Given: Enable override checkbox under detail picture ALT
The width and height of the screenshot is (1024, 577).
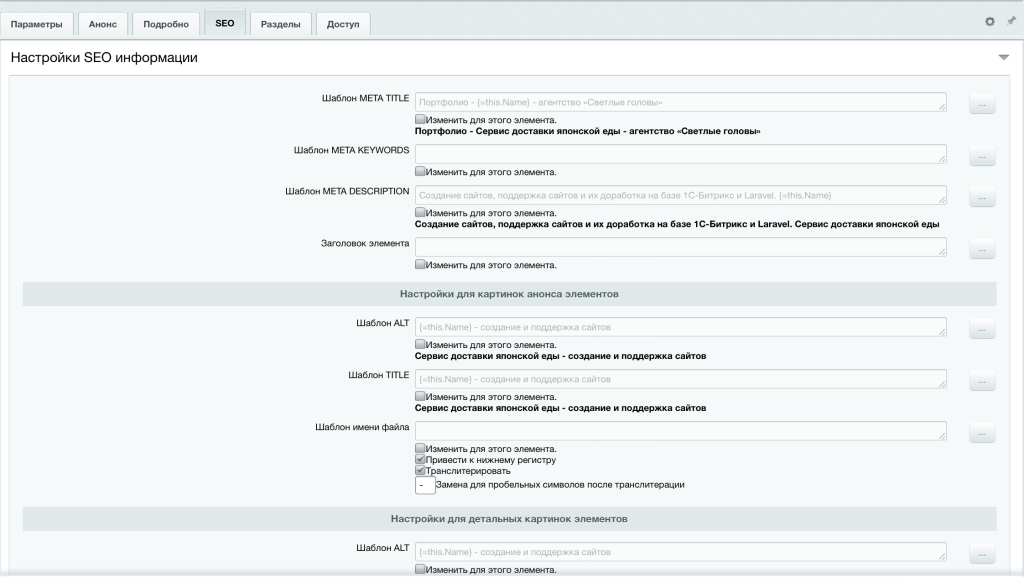Looking at the screenshot, I should 420,569.
